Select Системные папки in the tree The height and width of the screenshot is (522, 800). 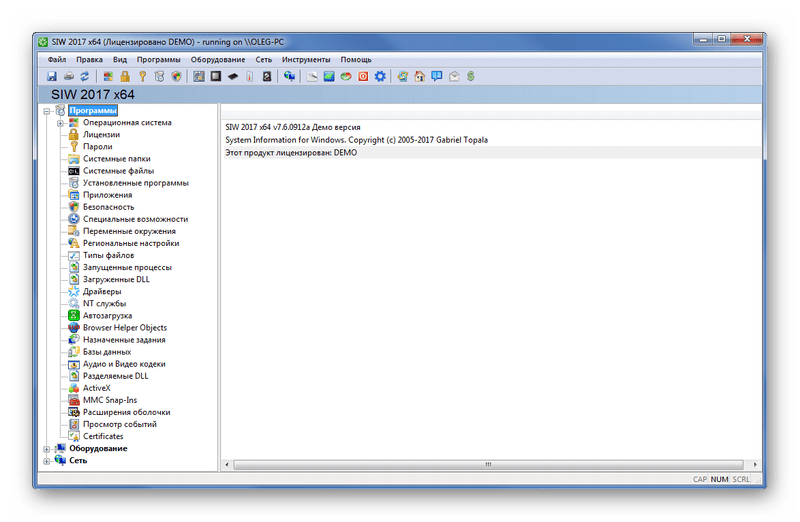[117, 159]
